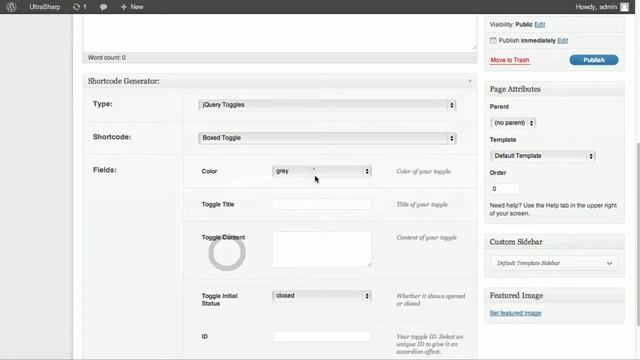Open the Template dropdown showing Default Template

(542, 156)
